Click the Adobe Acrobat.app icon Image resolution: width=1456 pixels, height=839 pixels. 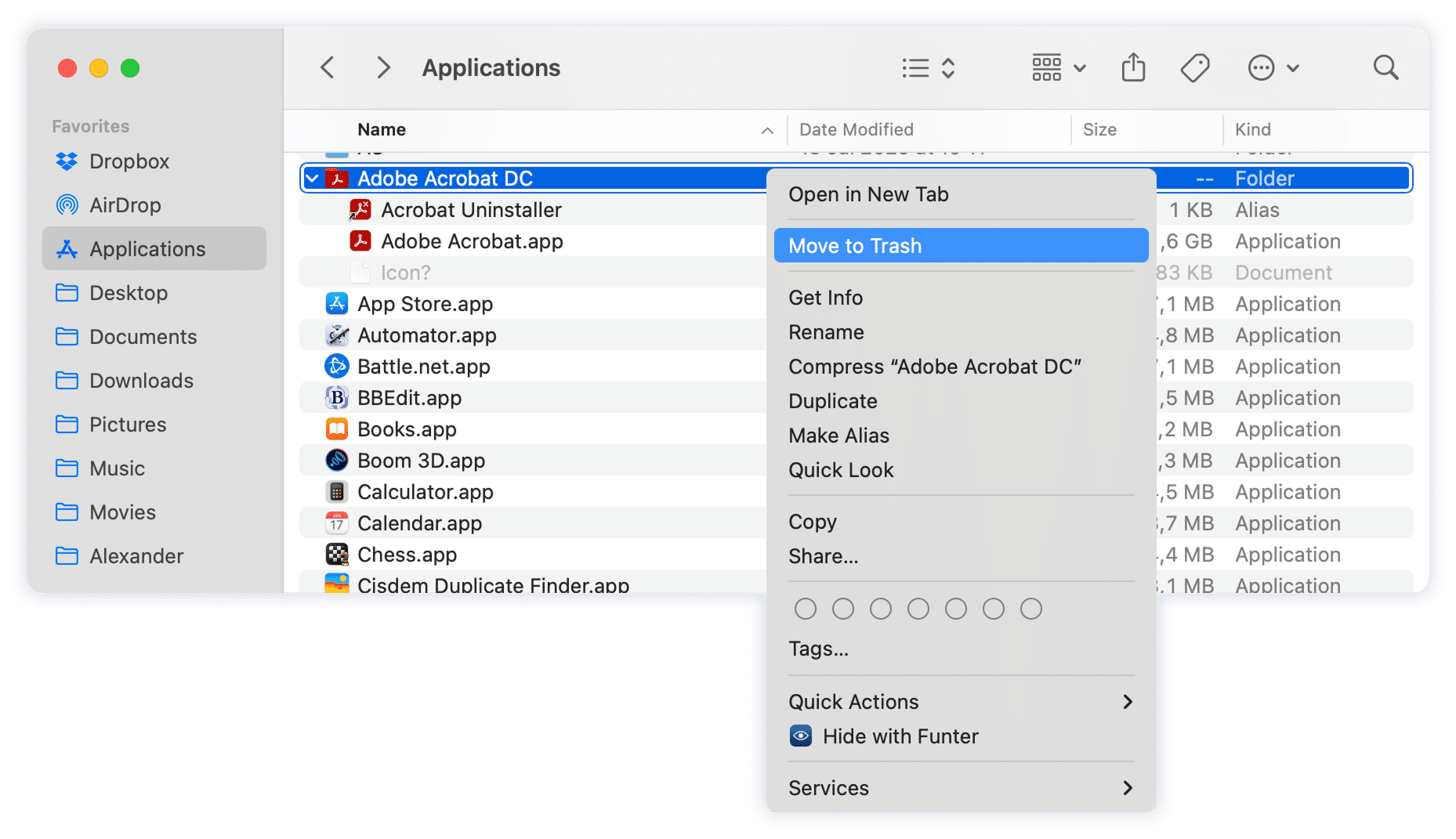click(359, 241)
